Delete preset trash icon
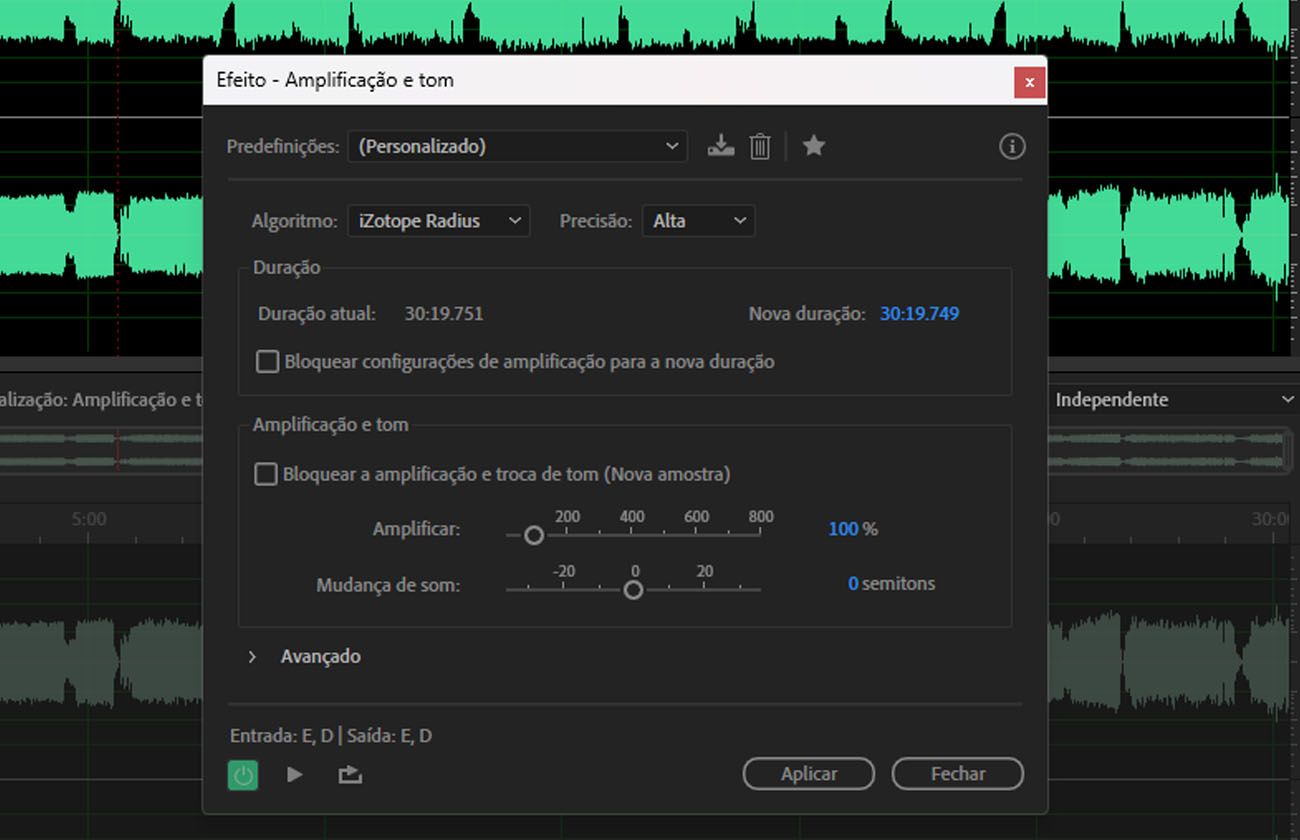 (760, 146)
